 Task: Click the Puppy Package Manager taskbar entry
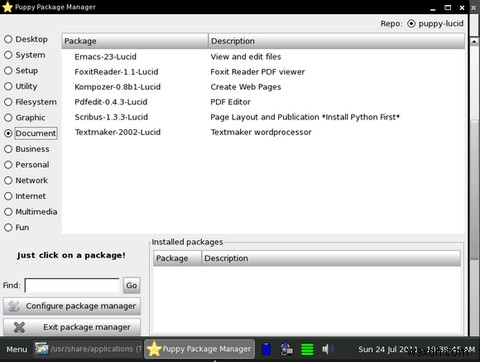click(199, 349)
